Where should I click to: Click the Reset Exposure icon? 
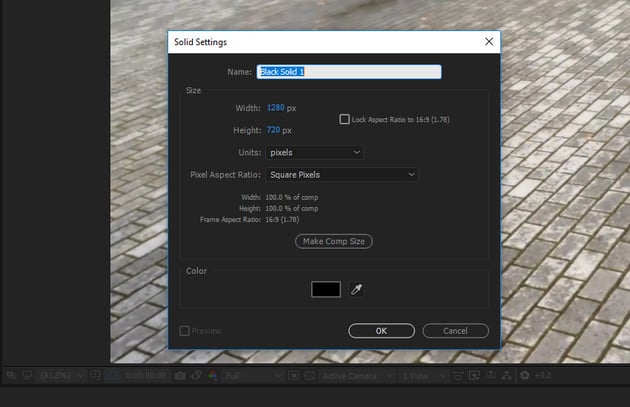pos(525,376)
